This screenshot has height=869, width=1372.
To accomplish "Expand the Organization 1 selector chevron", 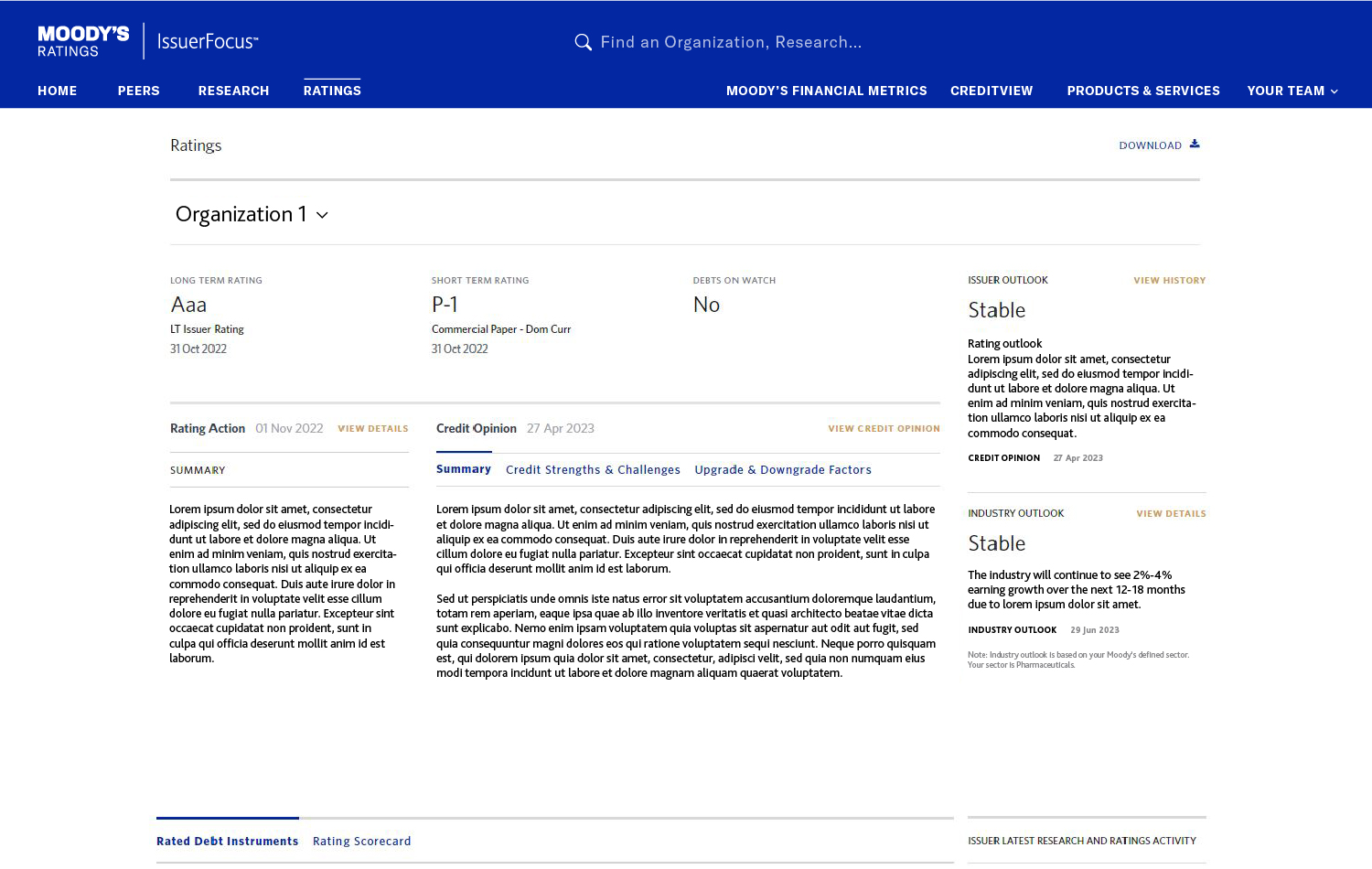I will (322, 215).
